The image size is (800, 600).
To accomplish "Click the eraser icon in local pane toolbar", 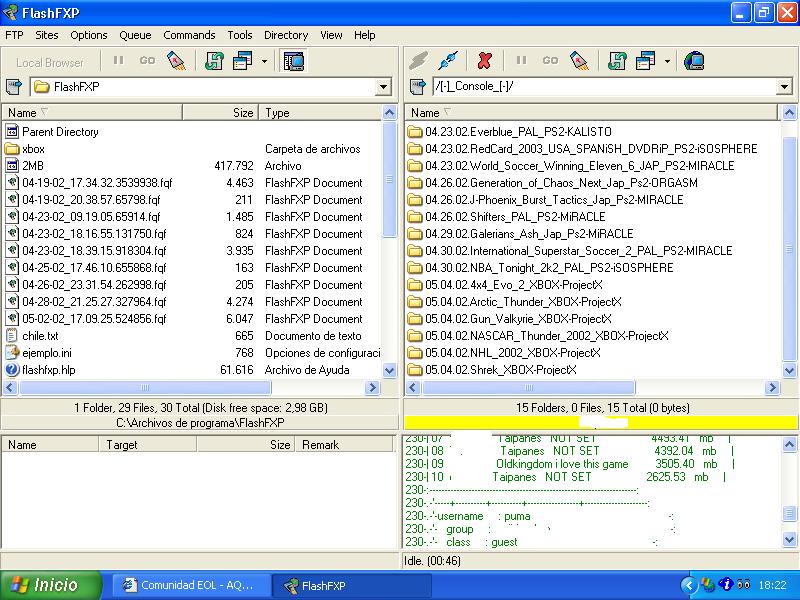I will (176, 61).
